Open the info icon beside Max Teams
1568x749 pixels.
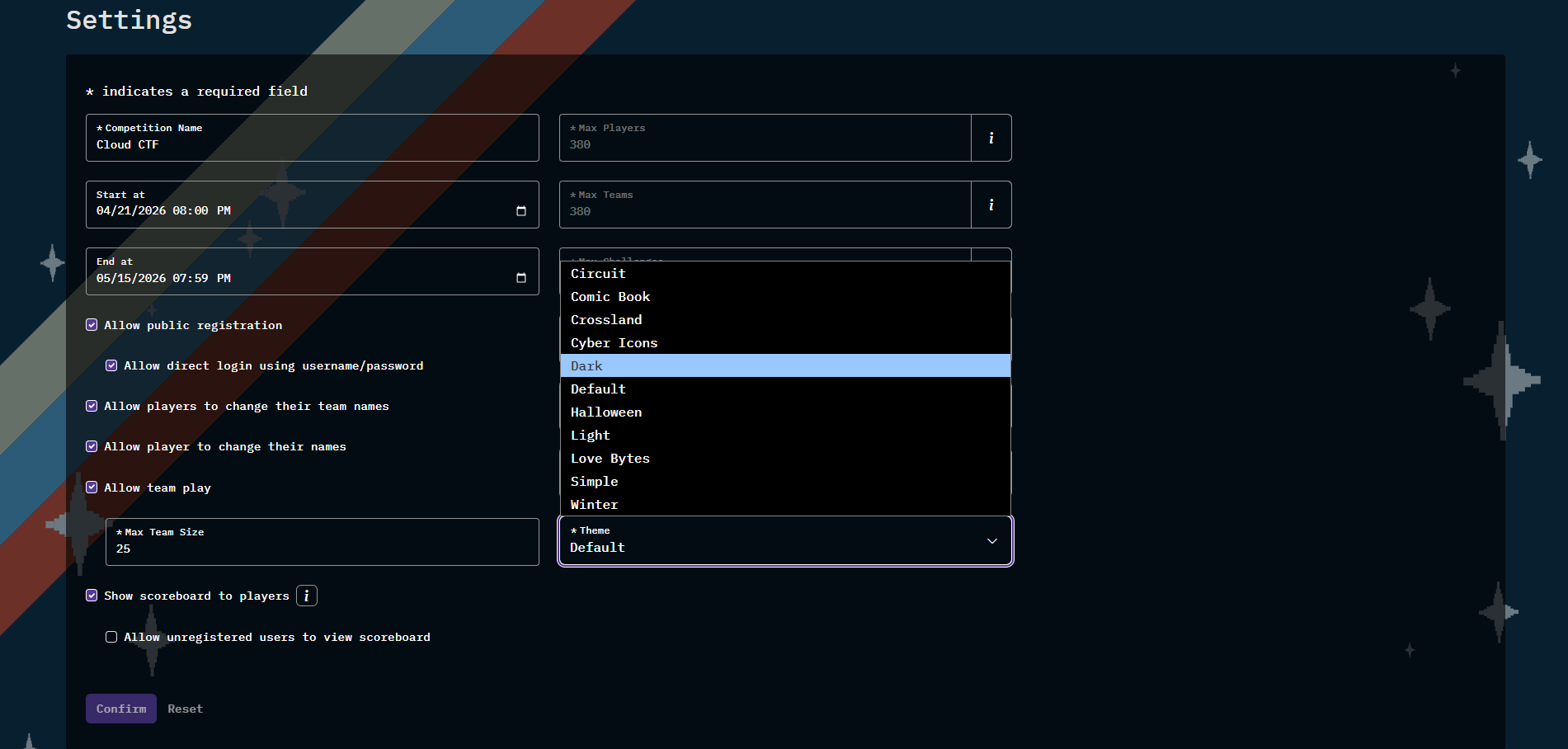pos(991,205)
